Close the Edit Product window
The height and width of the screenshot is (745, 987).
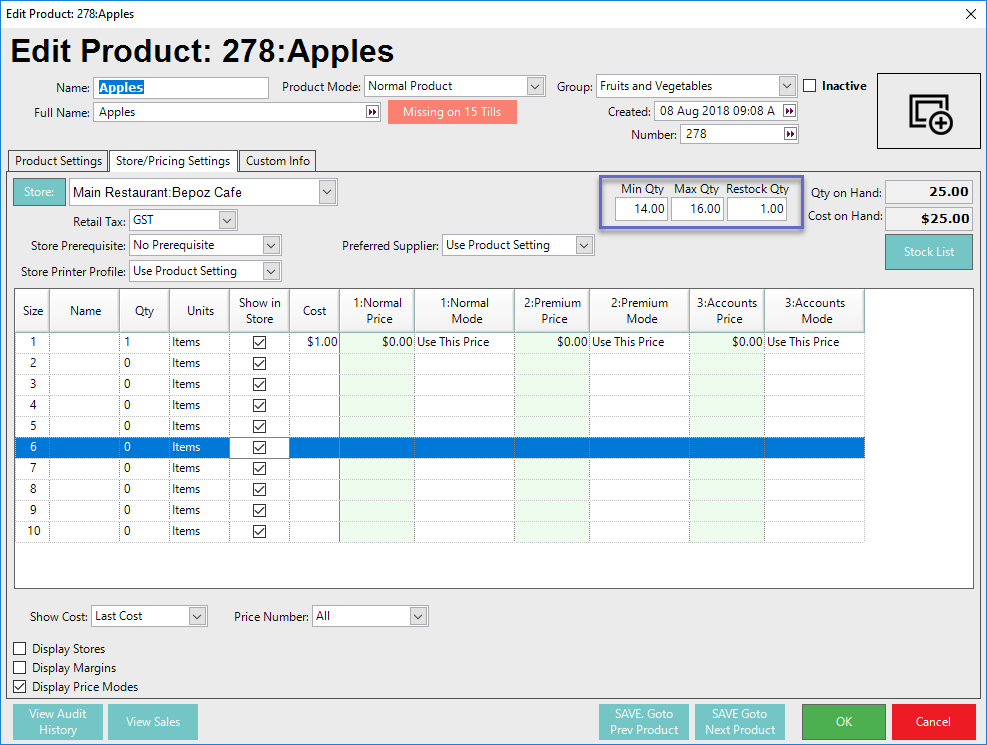pyautogui.click(x=969, y=14)
